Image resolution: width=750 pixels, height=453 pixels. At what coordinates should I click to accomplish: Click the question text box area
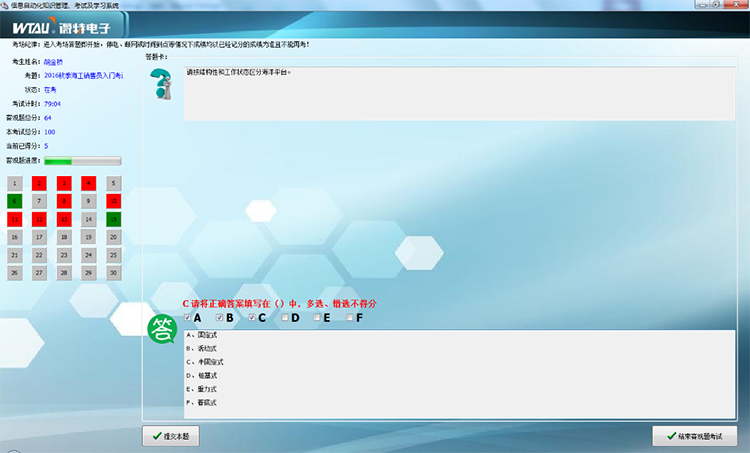coord(460,94)
